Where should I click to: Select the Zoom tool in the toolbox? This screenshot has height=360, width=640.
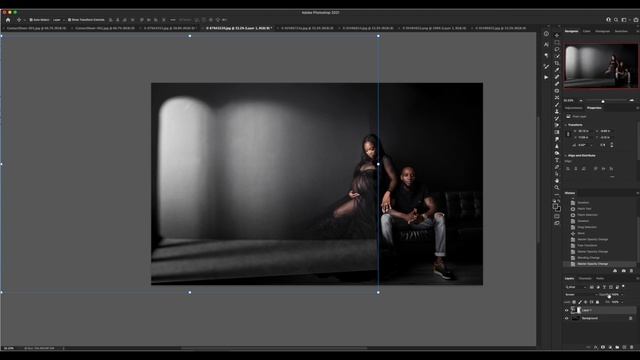point(557,187)
